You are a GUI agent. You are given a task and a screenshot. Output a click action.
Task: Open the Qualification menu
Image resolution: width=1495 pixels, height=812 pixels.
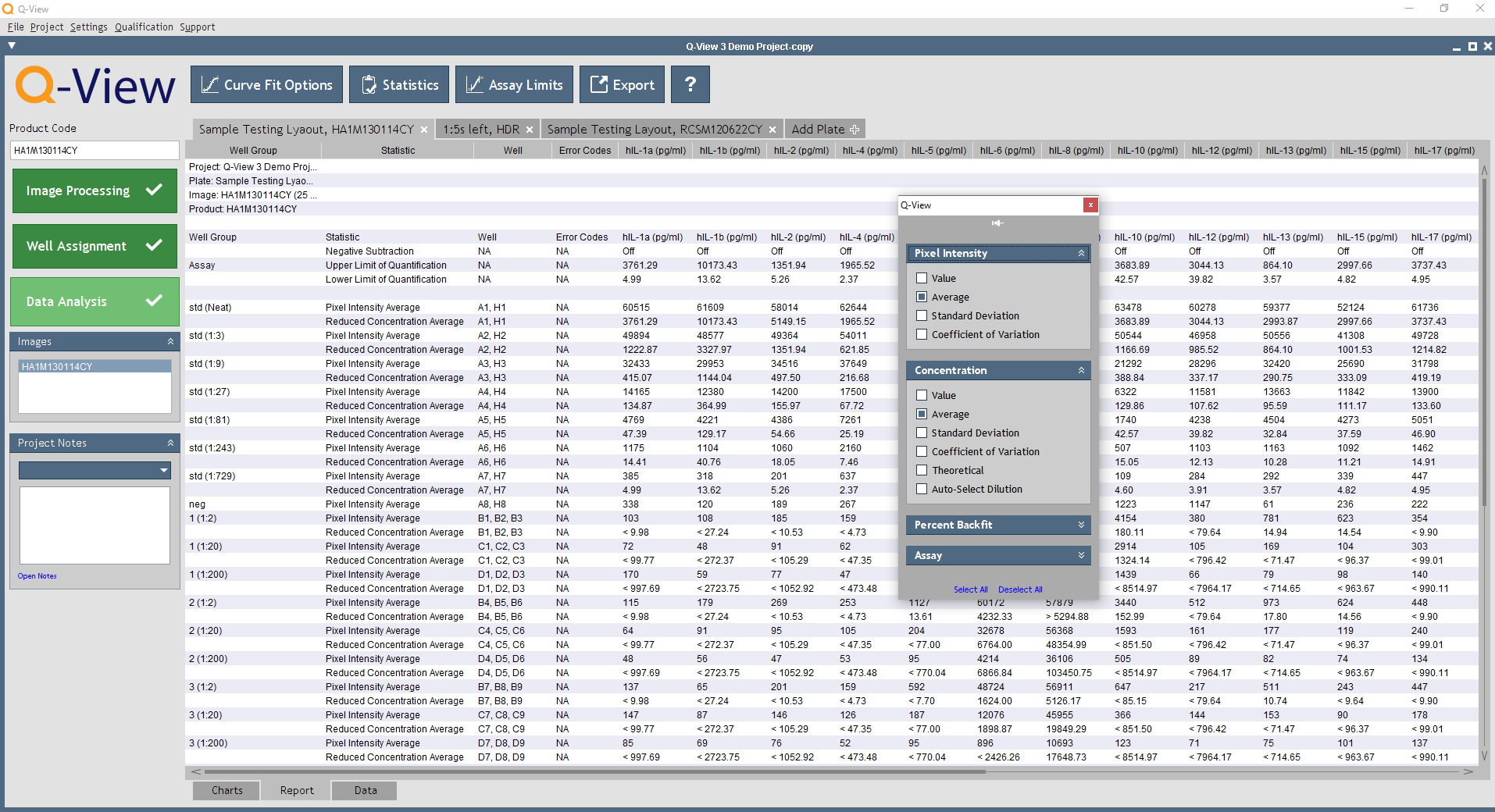coord(144,27)
